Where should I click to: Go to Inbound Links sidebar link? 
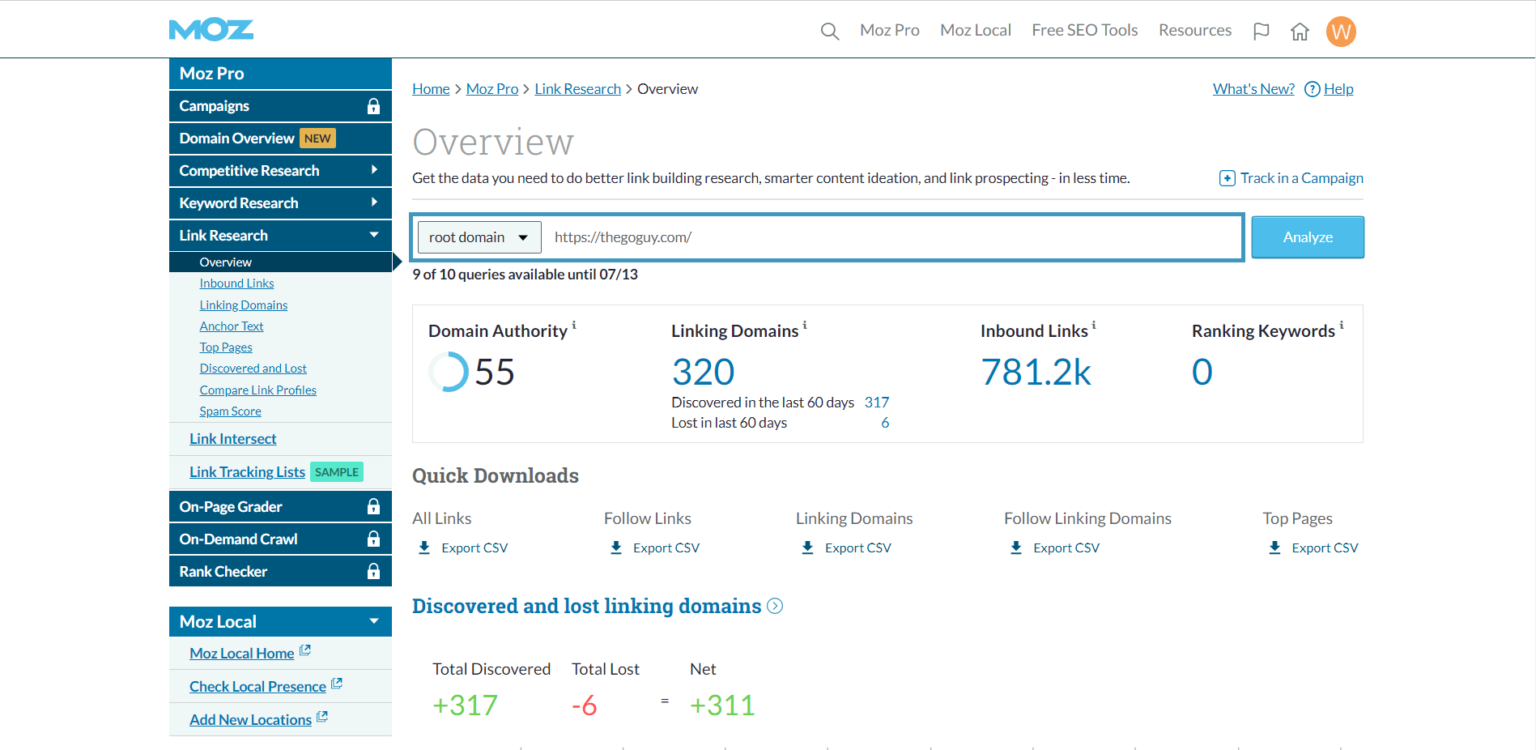pyautogui.click(x=237, y=283)
